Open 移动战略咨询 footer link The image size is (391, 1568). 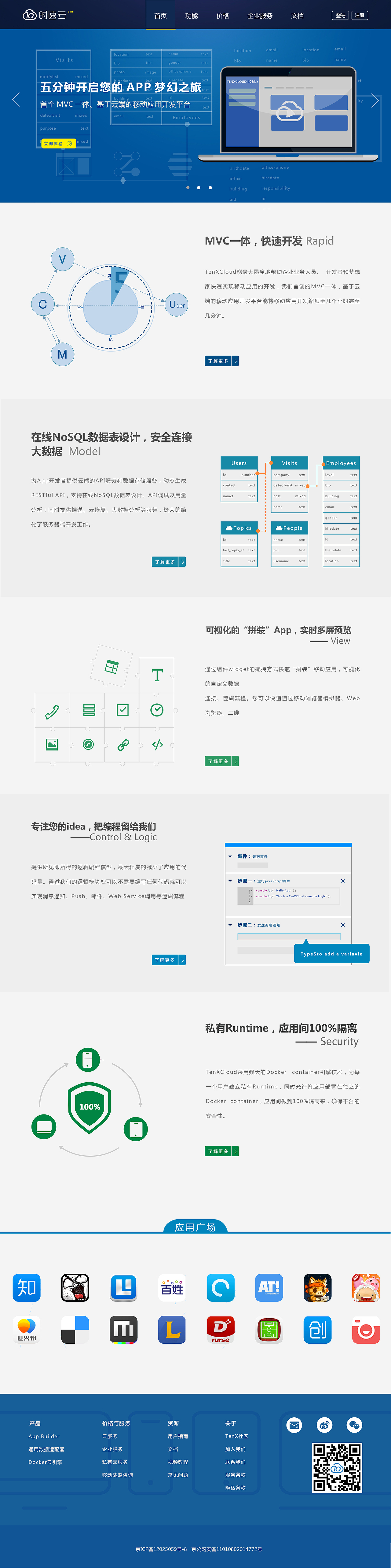click(x=117, y=1475)
